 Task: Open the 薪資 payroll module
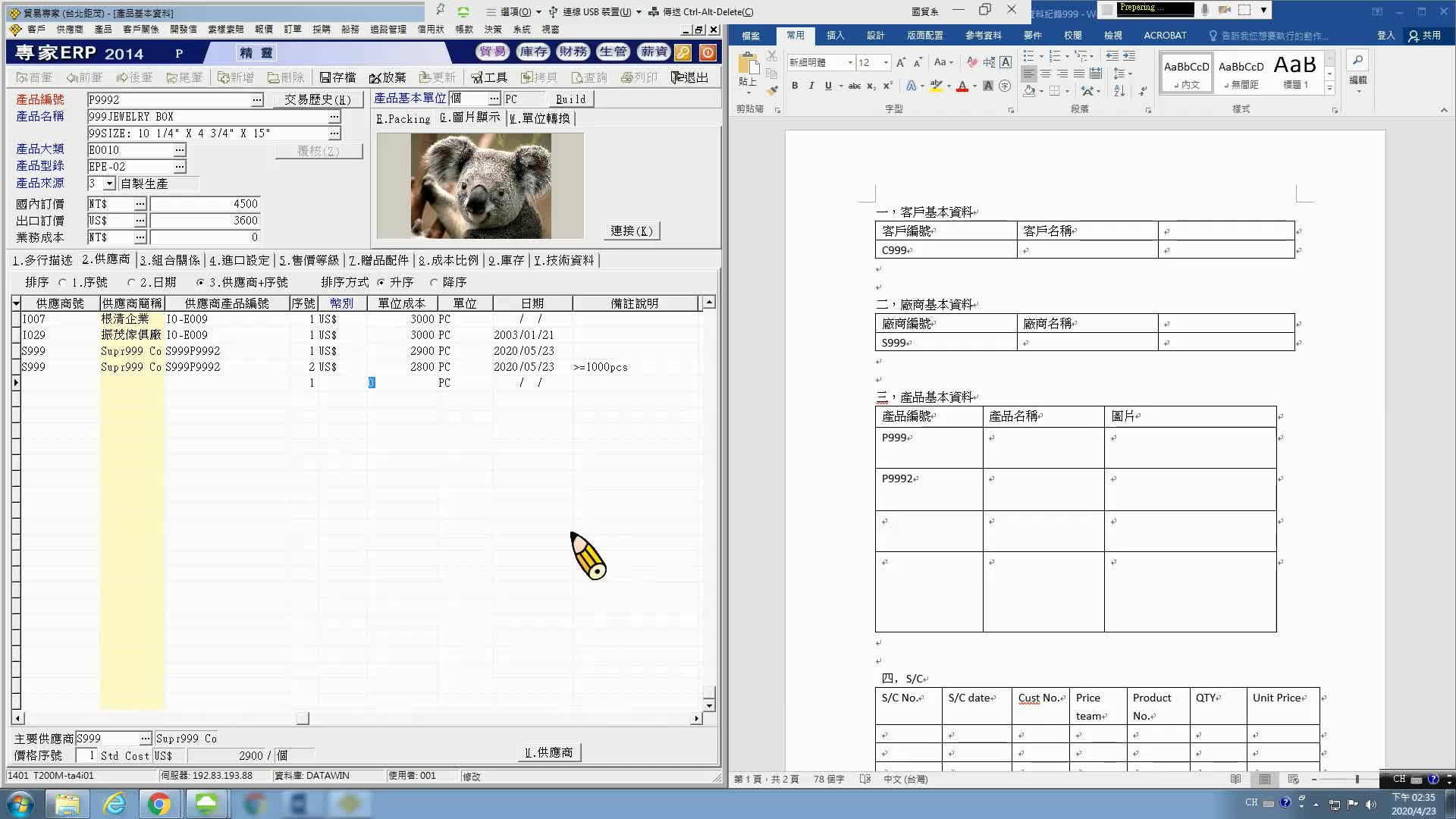[x=654, y=52]
